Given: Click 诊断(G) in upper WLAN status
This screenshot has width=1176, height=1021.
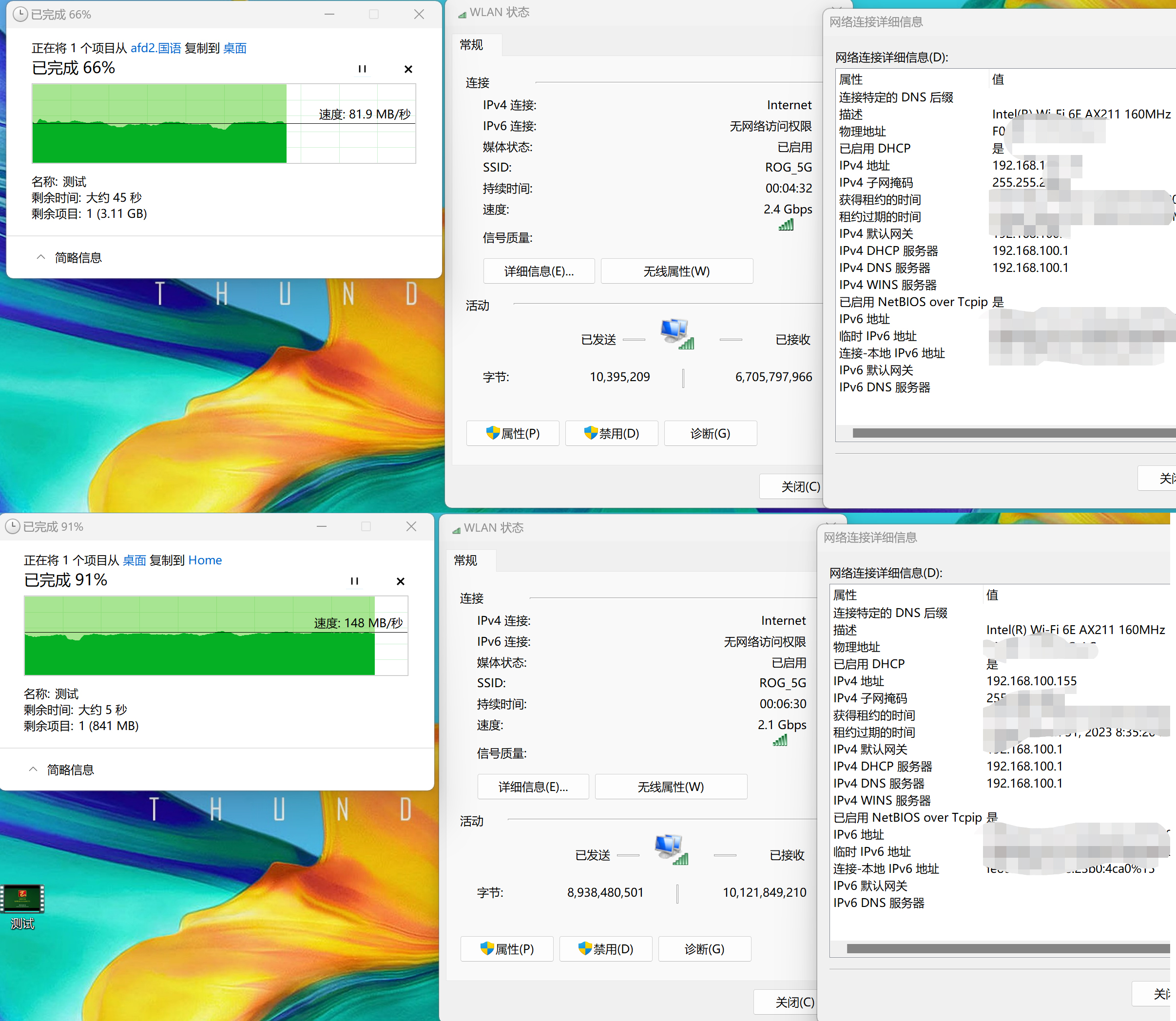Looking at the screenshot, I should (710, 434).
